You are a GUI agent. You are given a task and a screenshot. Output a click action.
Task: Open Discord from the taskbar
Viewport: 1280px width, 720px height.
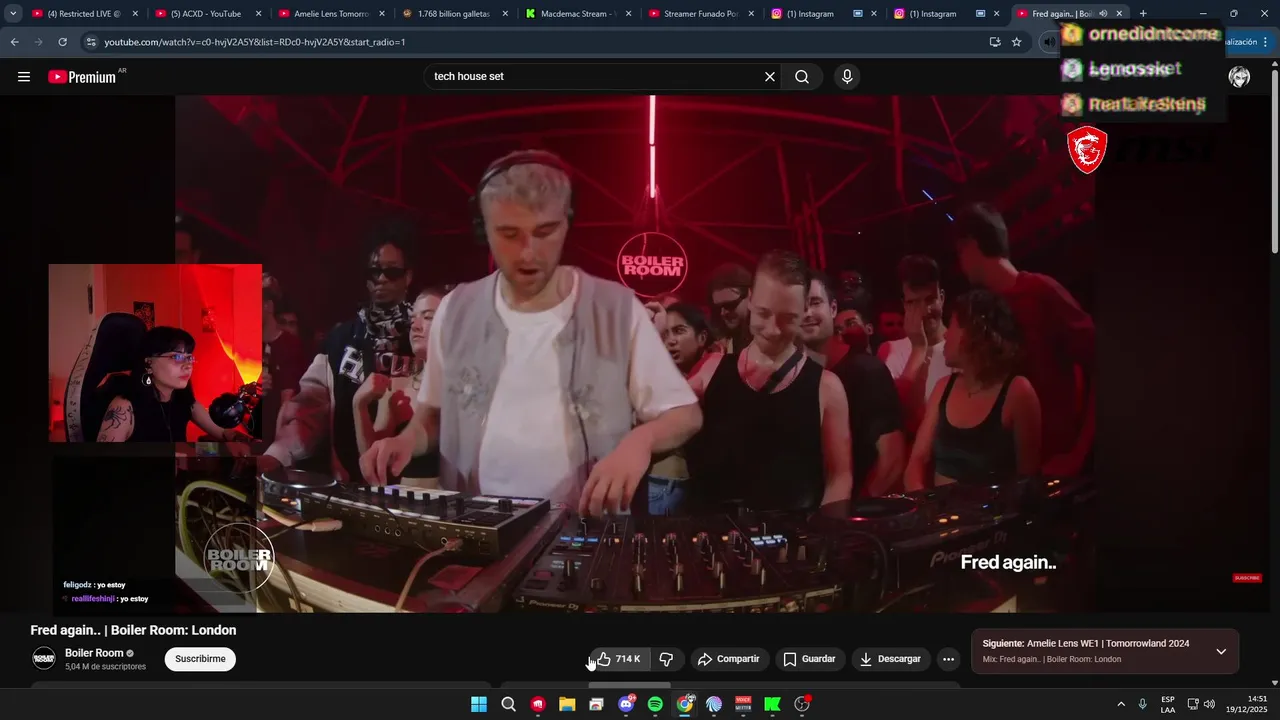pos(626,705)
